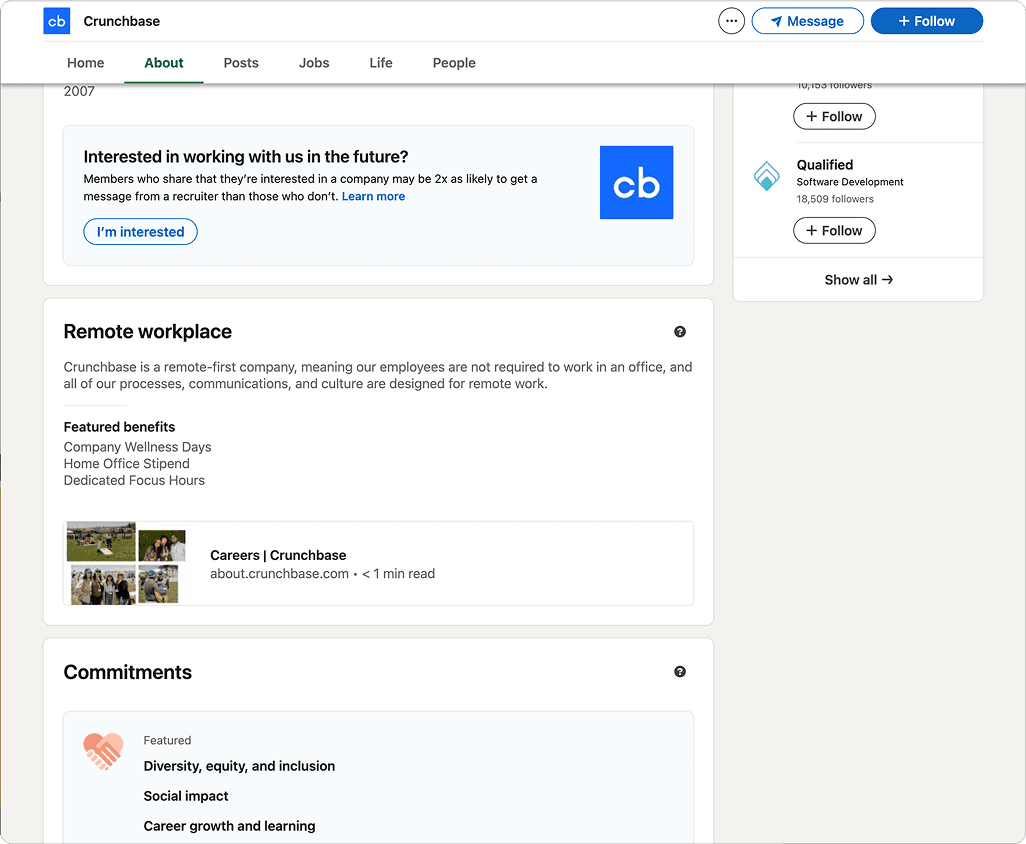The image size is (1026, 844).
Task: Open the three-dot more options menu
Action: point(731,21)
